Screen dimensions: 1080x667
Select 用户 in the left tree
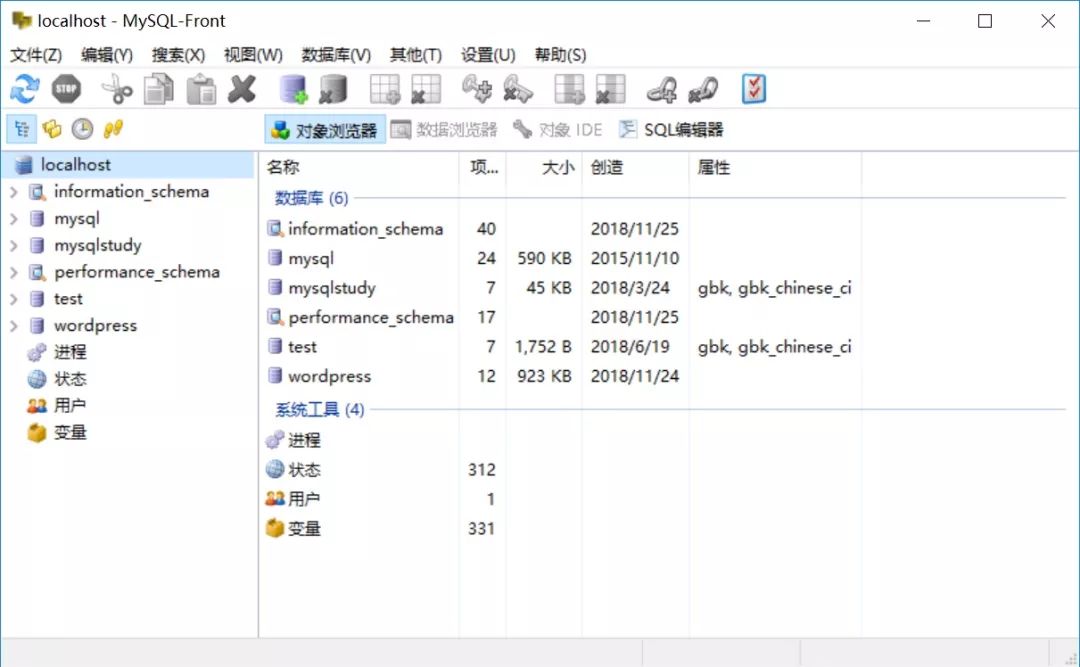[x=70, y=406]
